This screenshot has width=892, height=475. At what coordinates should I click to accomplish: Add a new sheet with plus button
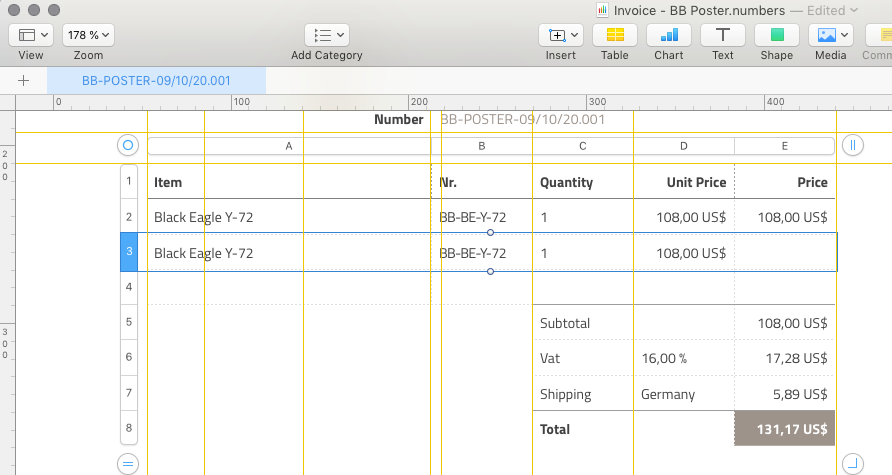pyautogui.click(x=24, y=81)
